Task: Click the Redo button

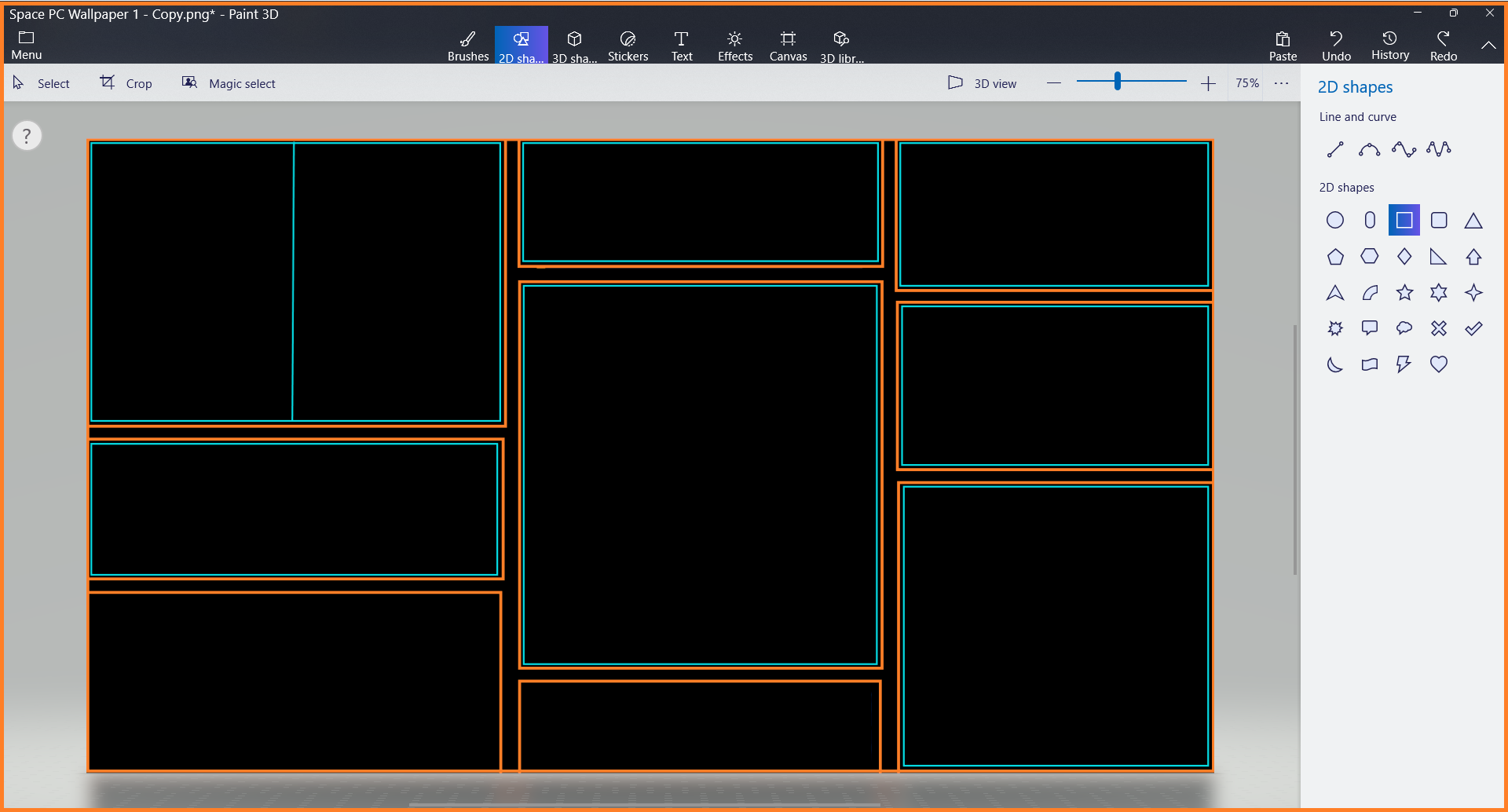Action: (x=1444, y=46)
